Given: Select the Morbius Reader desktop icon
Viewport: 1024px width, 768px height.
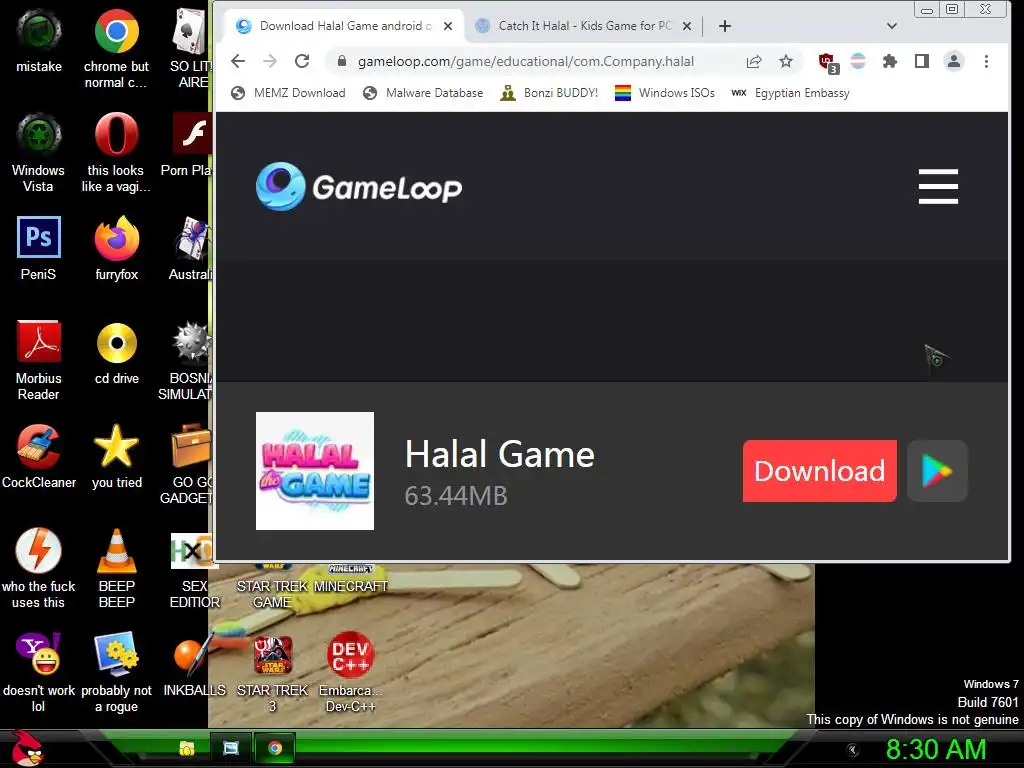Looking at the screenshot, I should 39,360.
